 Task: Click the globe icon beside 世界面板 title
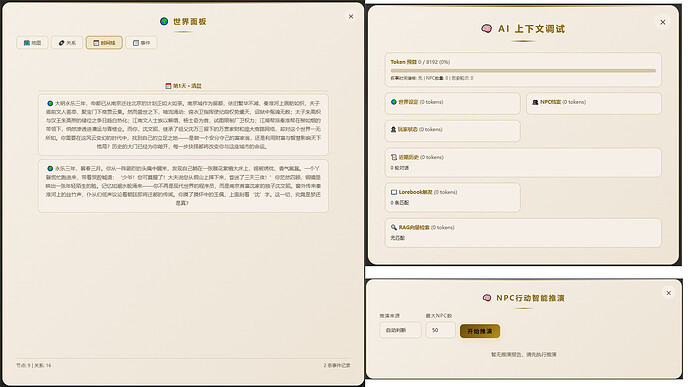(164, 21)
